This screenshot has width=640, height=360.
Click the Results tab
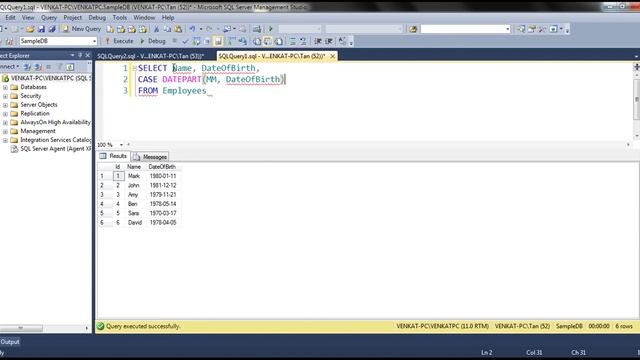coord(113,156)
